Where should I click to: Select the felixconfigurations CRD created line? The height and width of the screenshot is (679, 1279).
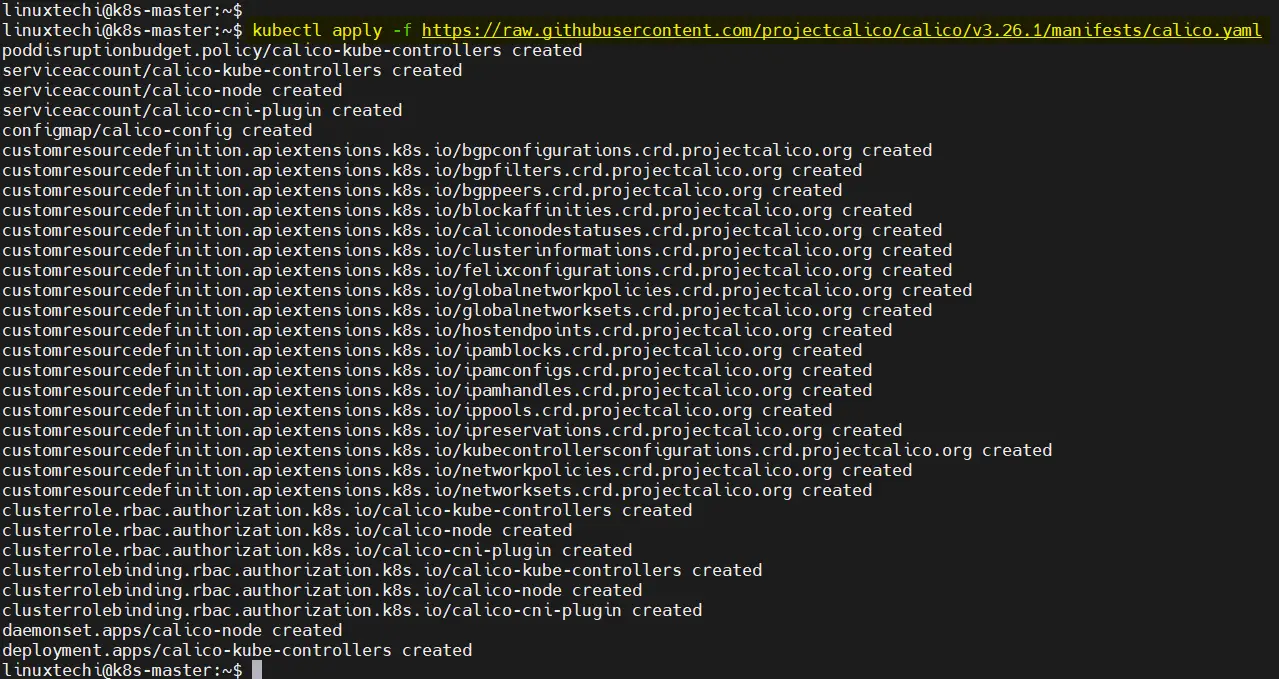point(477,270)
